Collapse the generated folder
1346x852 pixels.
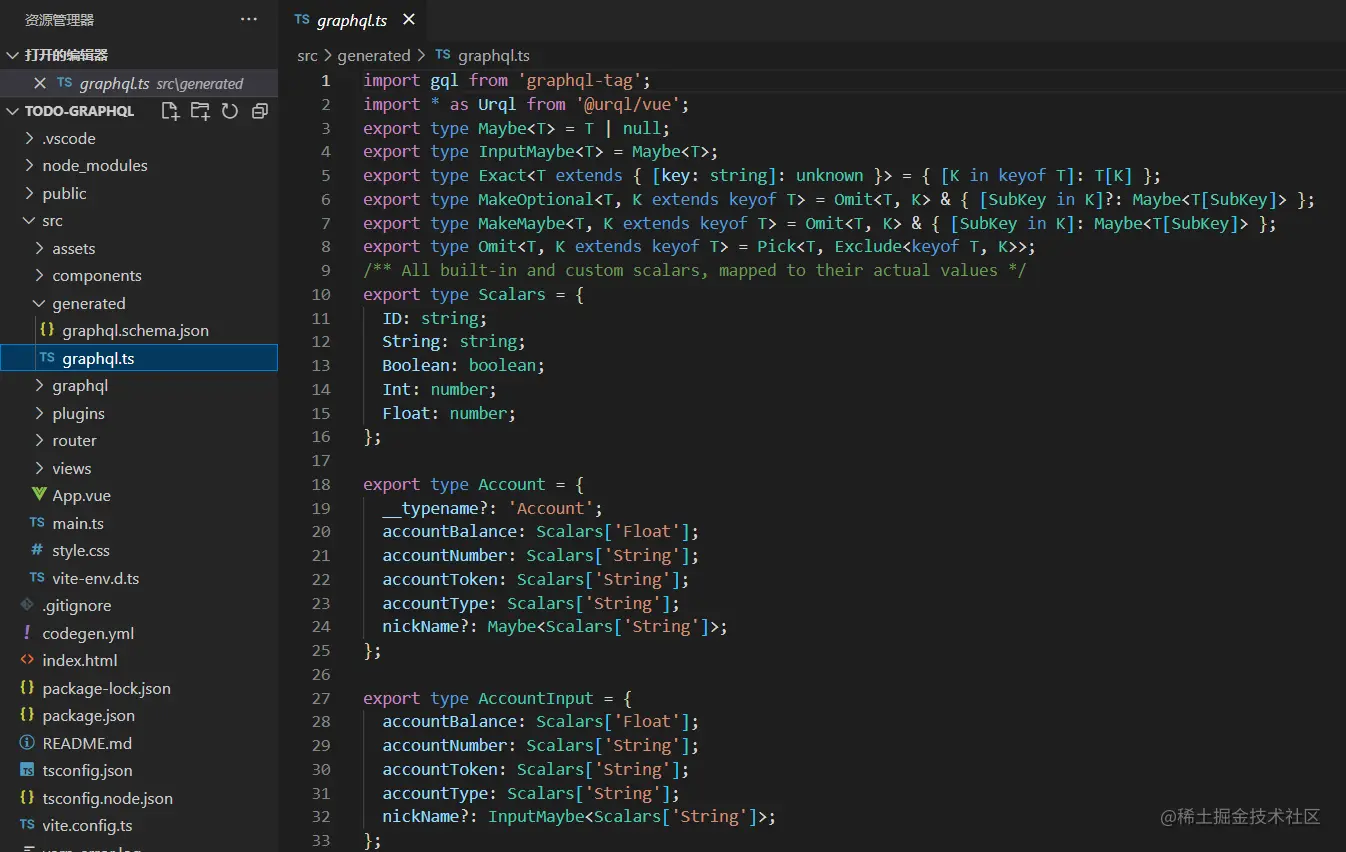point(39,303)
